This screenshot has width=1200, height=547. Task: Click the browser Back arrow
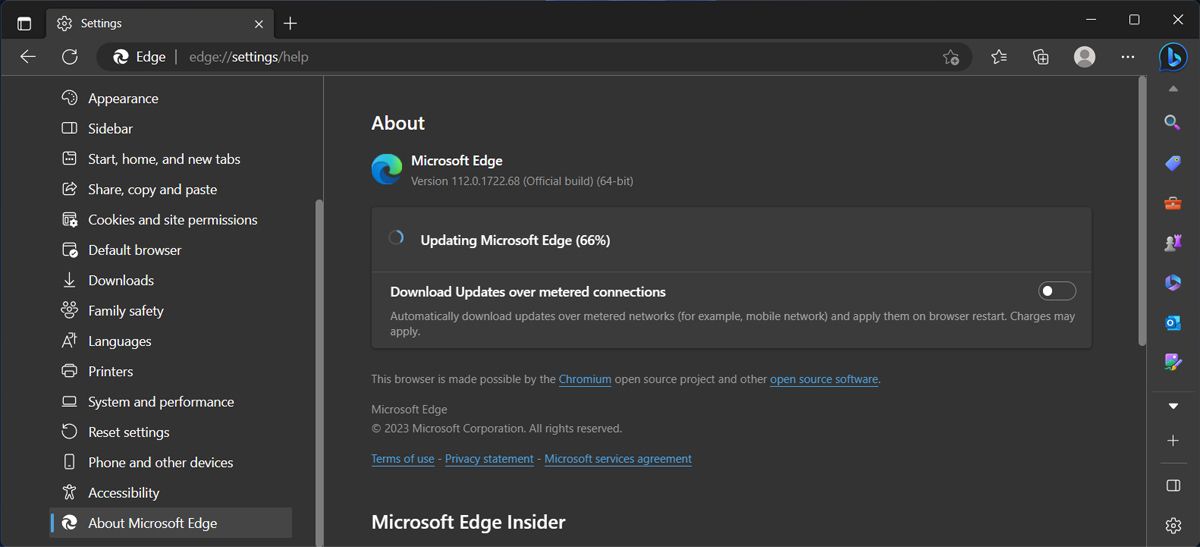(x=28, y=57)
